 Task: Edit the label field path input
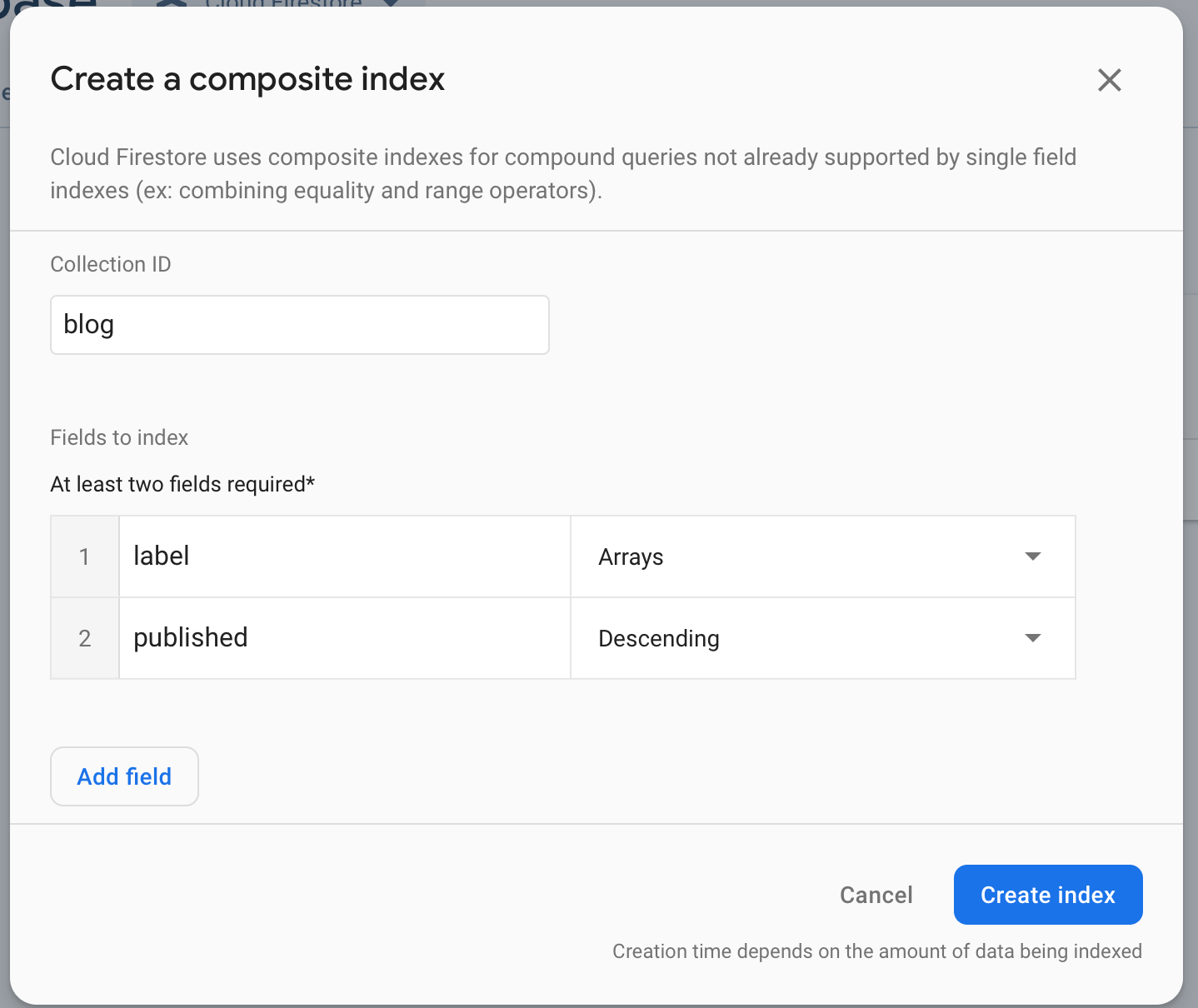point(345,556)
